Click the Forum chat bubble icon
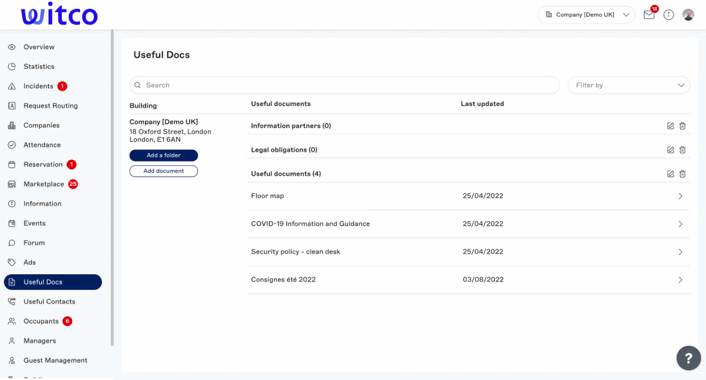706x380 pixels. pyautogui.click(x=12, y=243)
